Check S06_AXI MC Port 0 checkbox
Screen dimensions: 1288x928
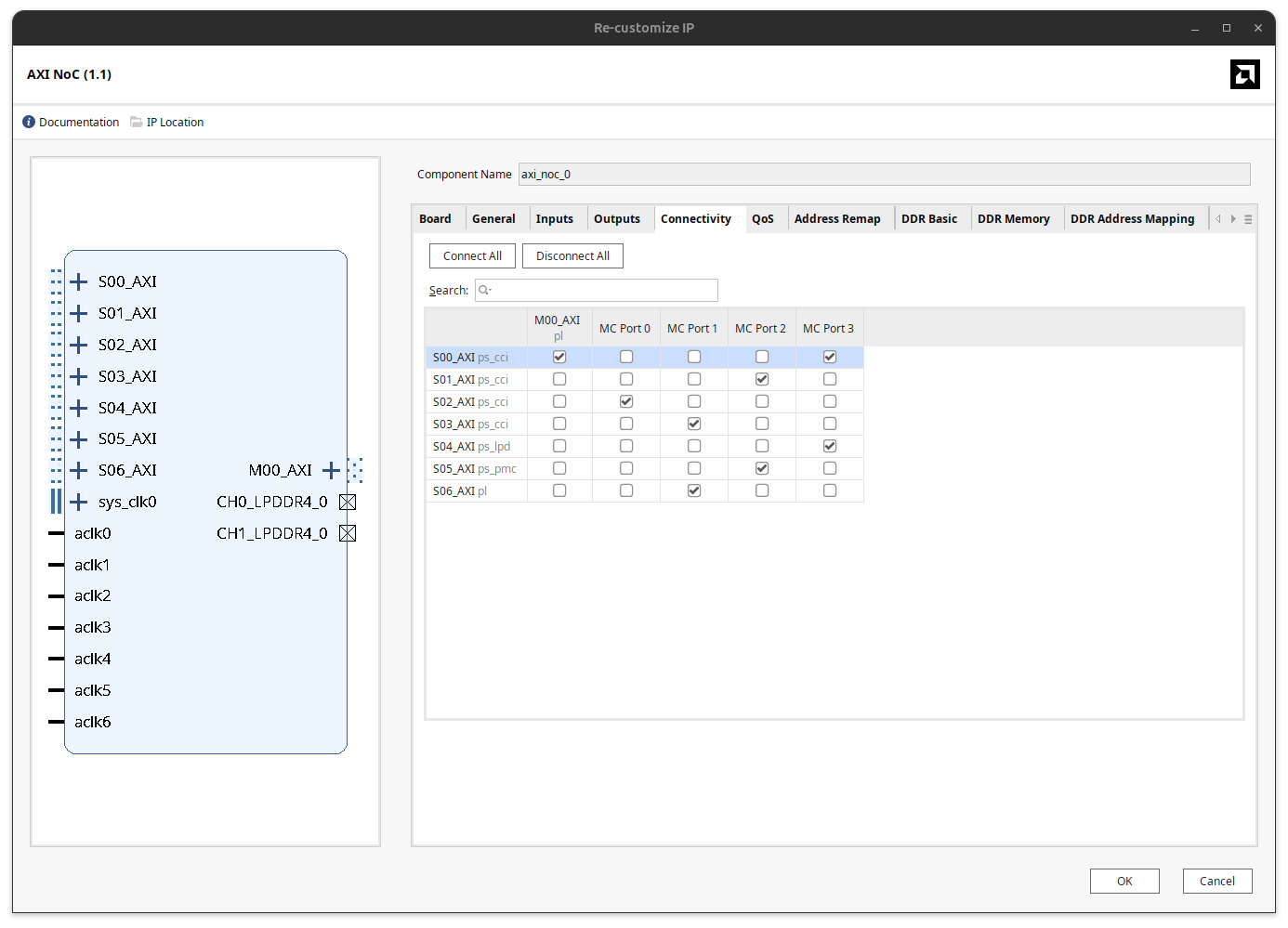[x=626, y=490]
